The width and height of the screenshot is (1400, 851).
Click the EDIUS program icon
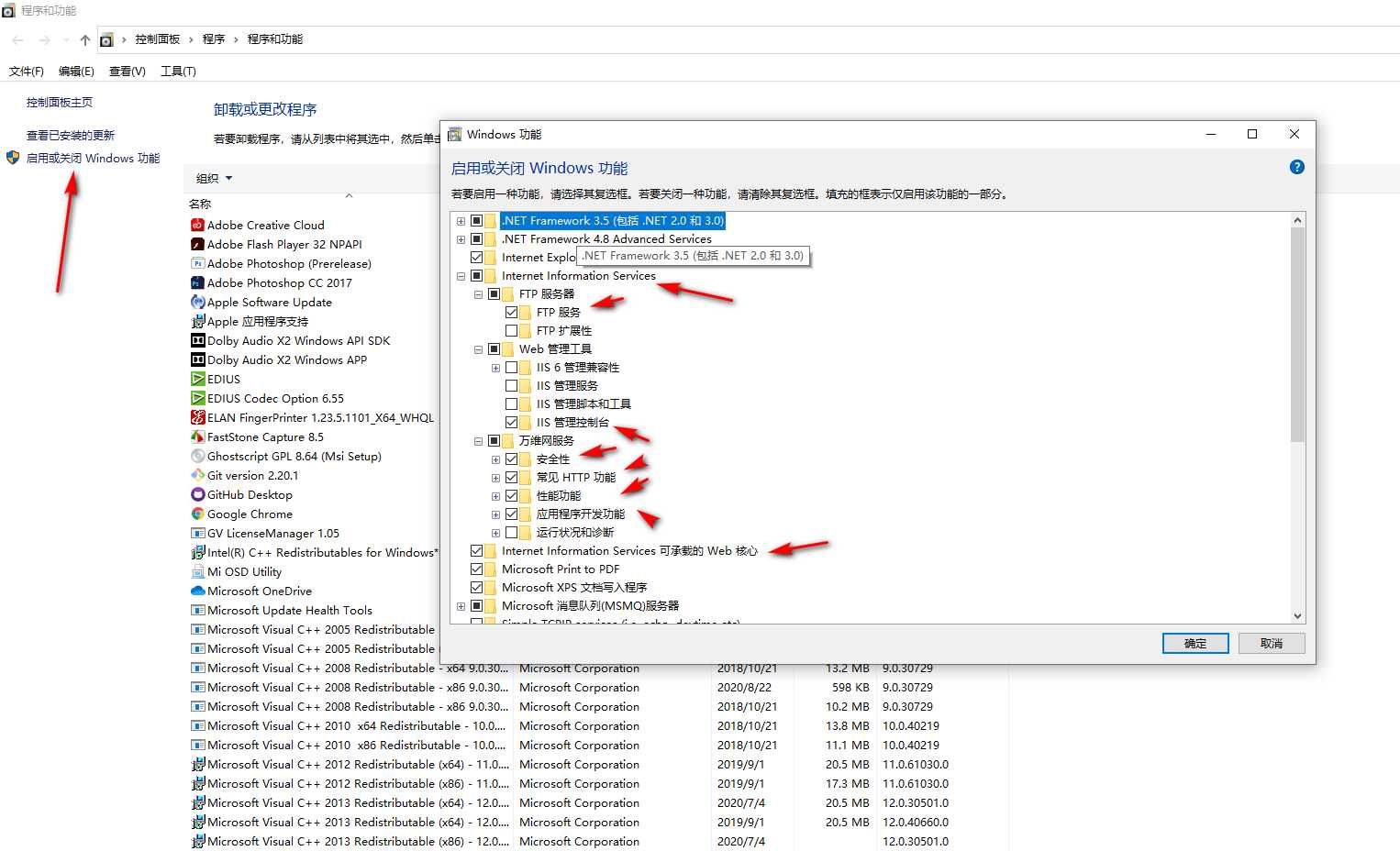(x=197, y=379)
